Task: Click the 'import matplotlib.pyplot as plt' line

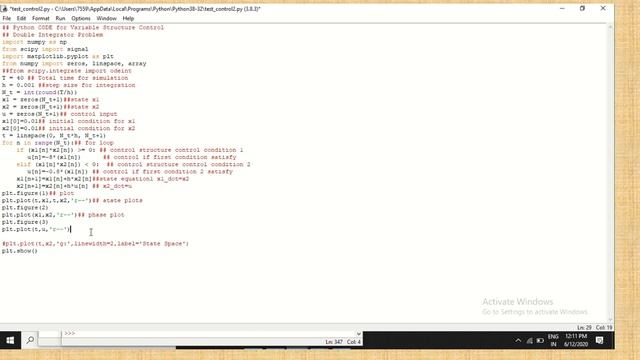Action: pyautogui.click(x=58, y=56)
